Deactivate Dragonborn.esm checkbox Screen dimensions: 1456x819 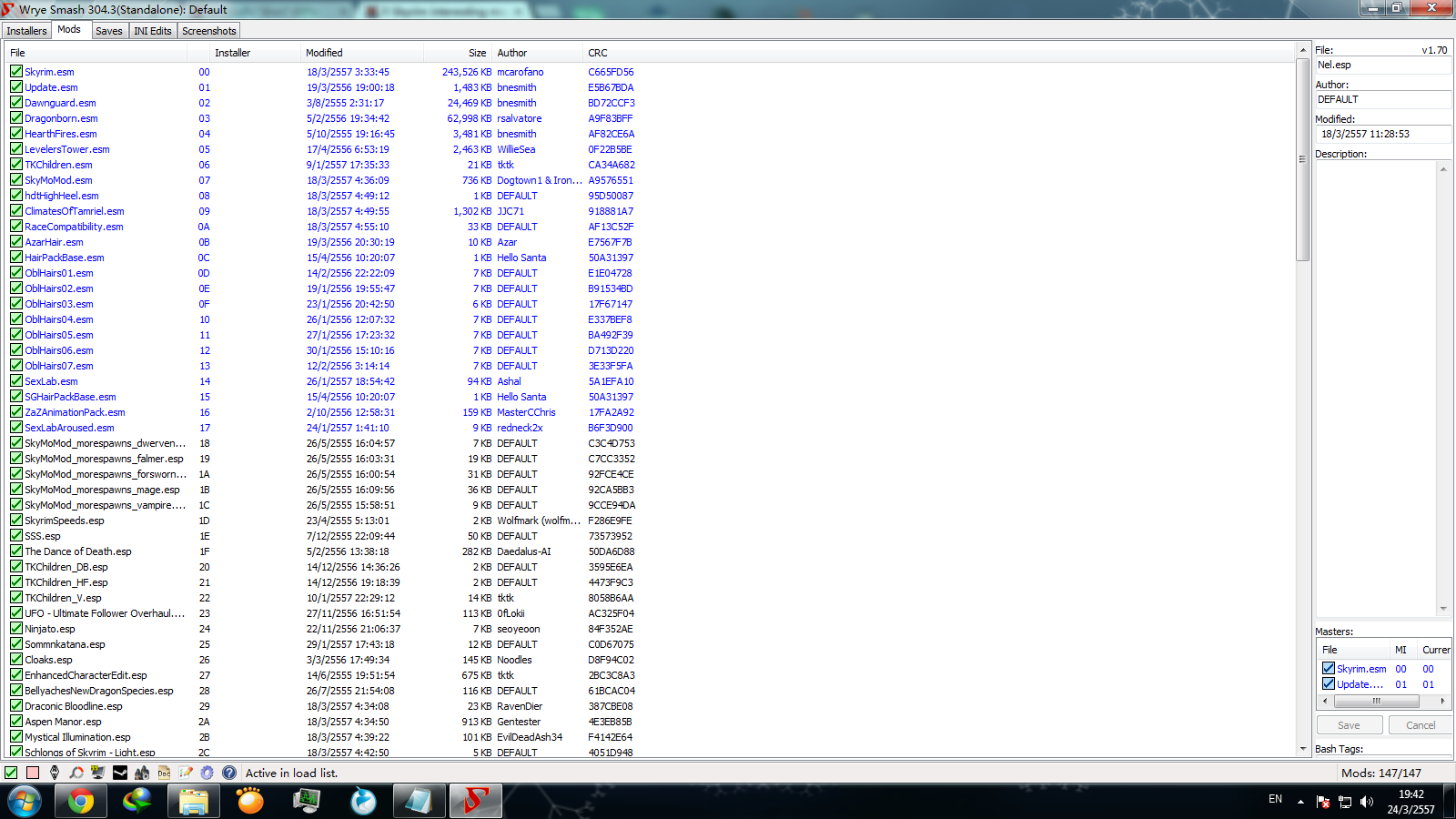(16, 117)
